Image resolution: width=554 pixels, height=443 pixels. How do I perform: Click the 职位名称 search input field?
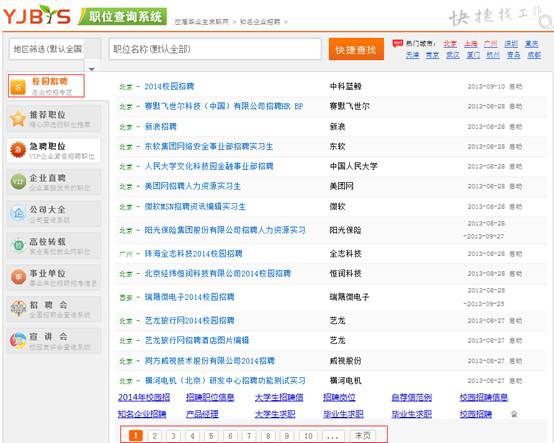click(x=215, y=49)
